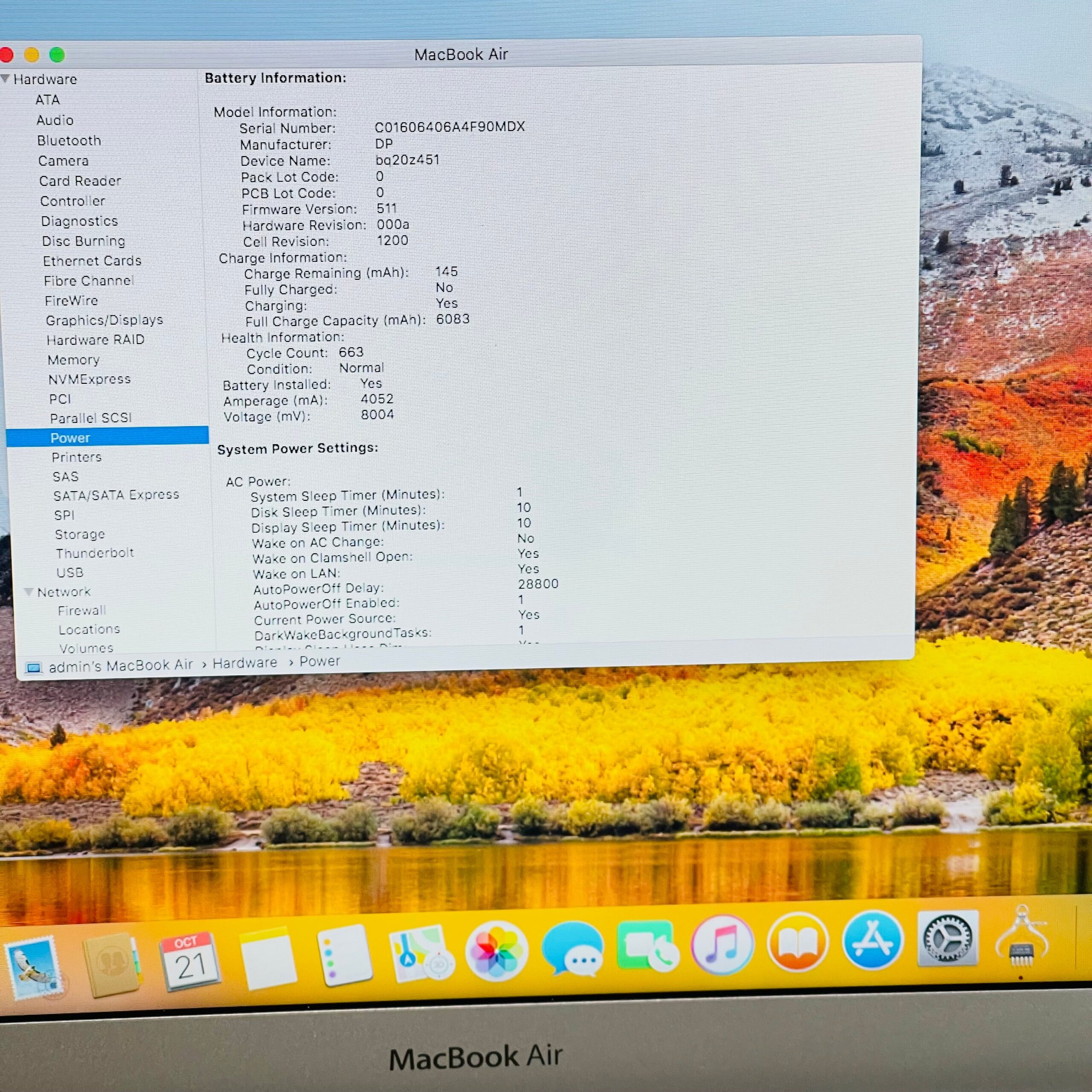1092x1092 pixels.
Task: Open iBooks from the Dock
Action: coord(798,942)
